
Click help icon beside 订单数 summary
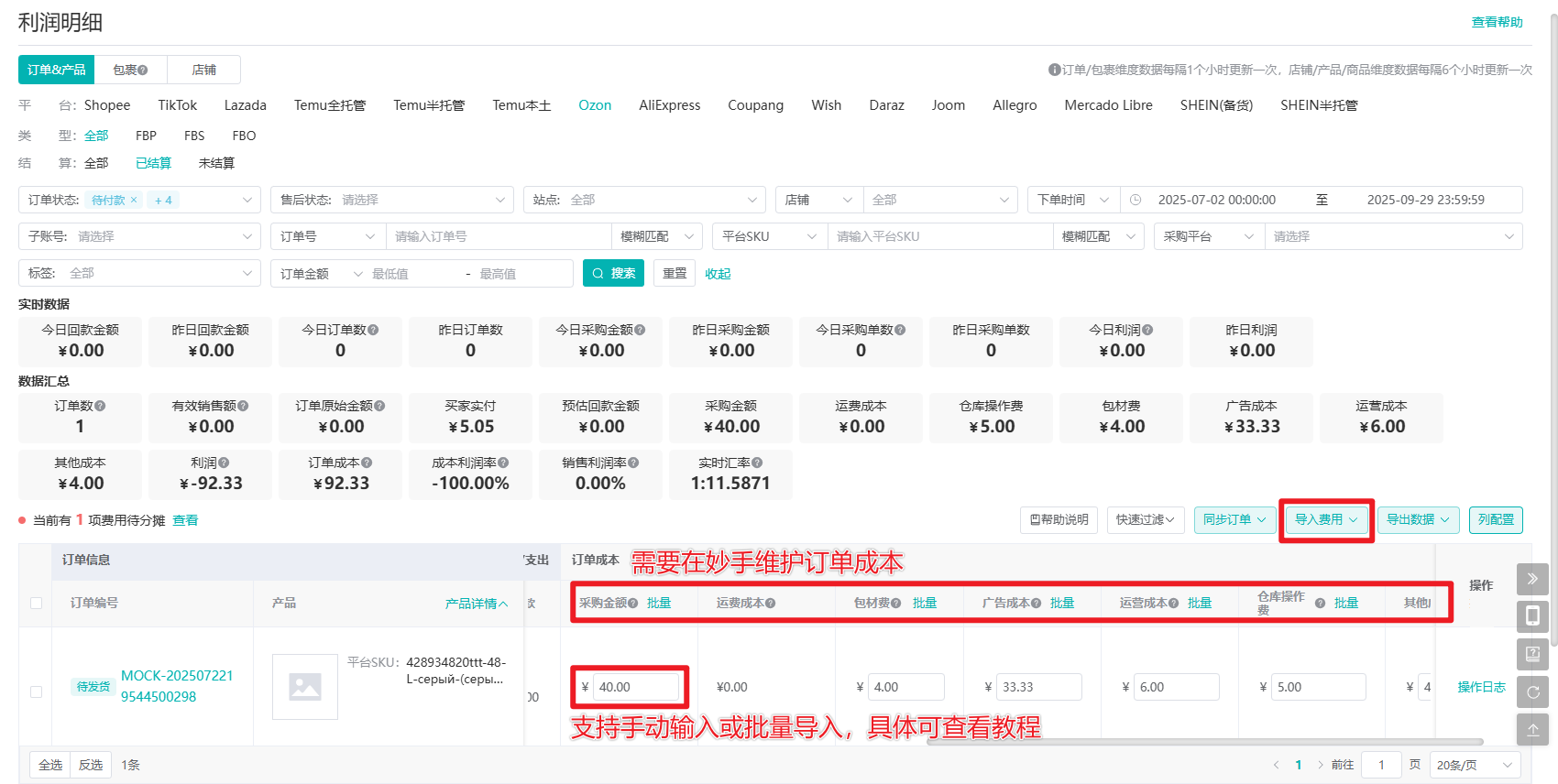[x=100, y=406]
